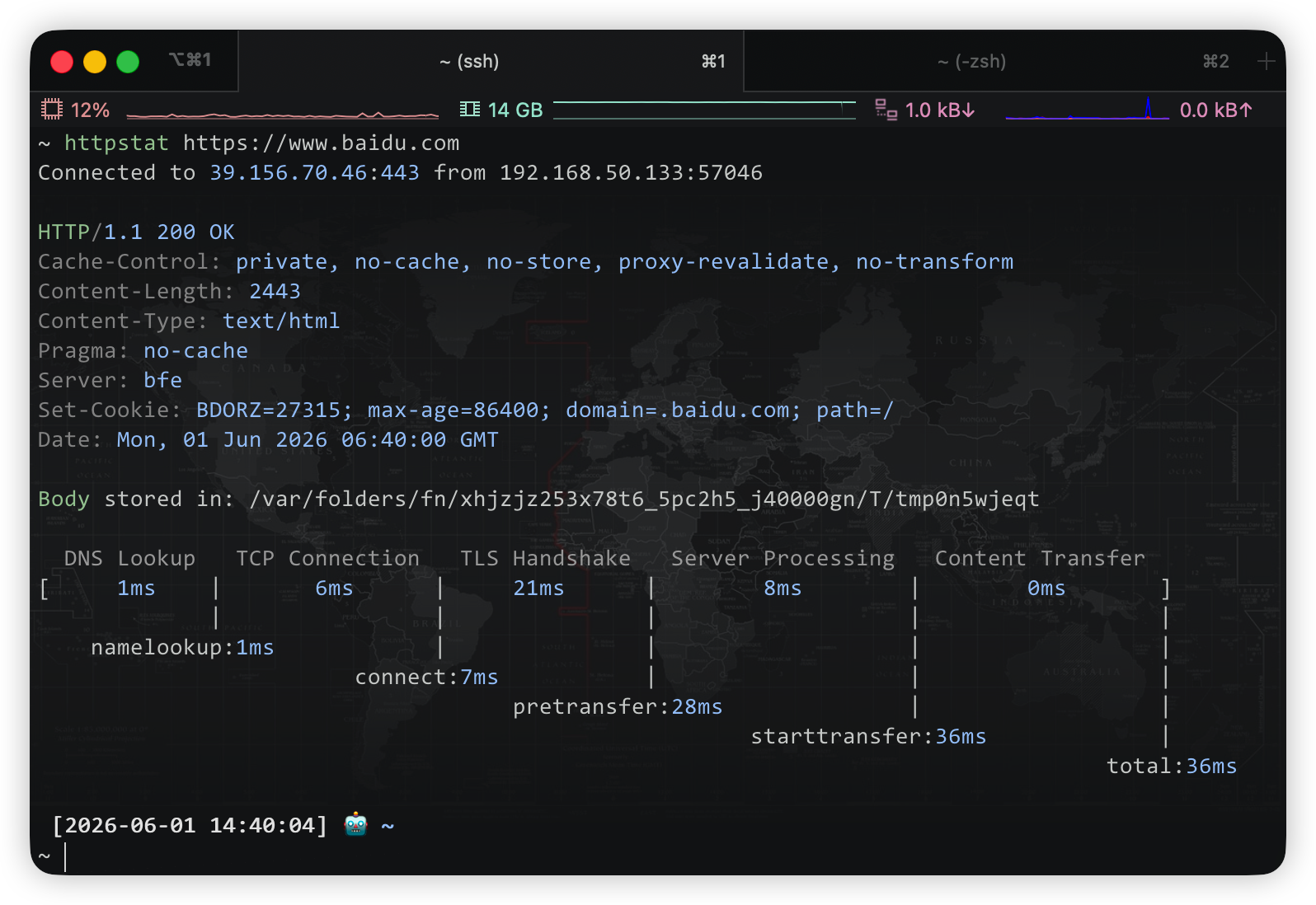Click the HTTP/1.1 200 OK status line
The width and height of the screenshot is (1316, 905).
pyautogui.click(x=136, y=232)
